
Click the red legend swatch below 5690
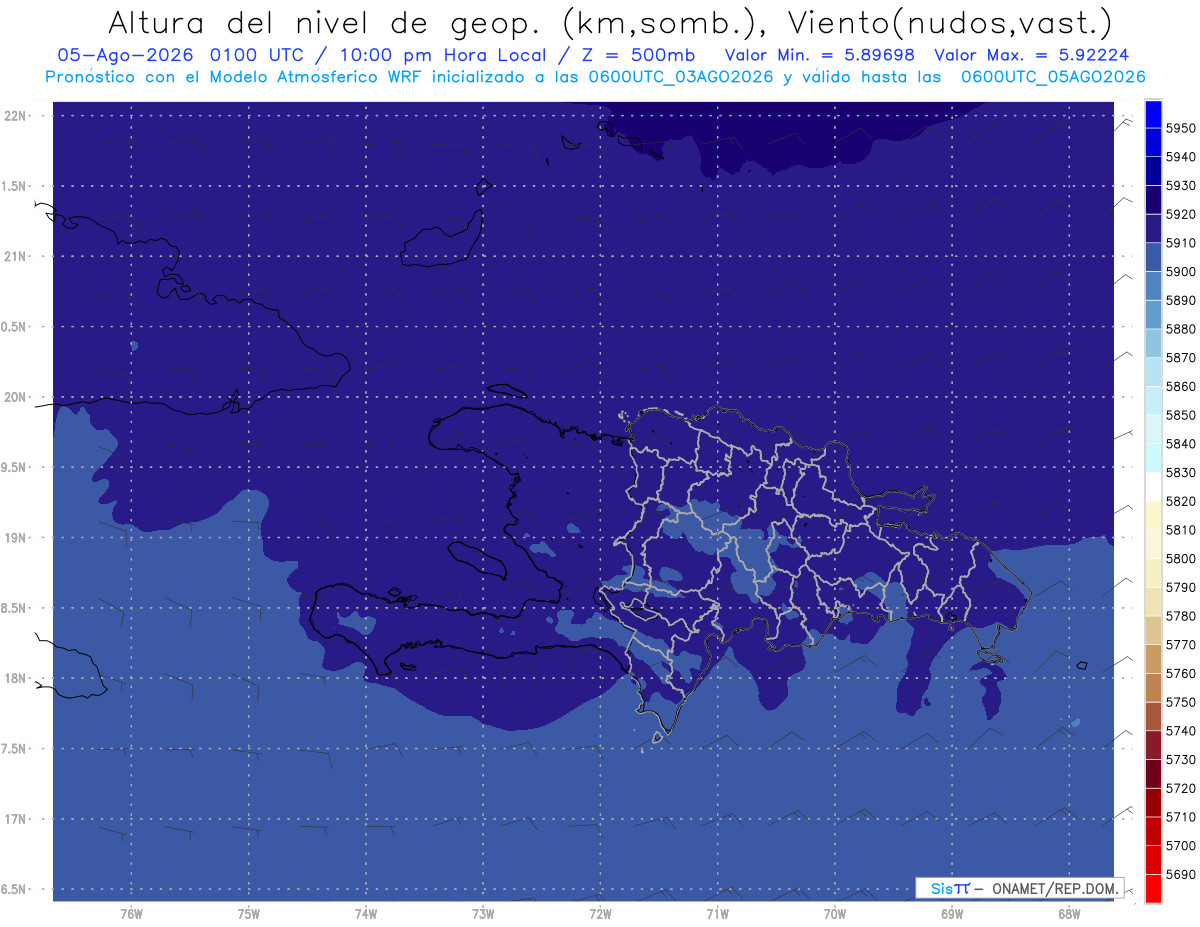click(1152, 889)
